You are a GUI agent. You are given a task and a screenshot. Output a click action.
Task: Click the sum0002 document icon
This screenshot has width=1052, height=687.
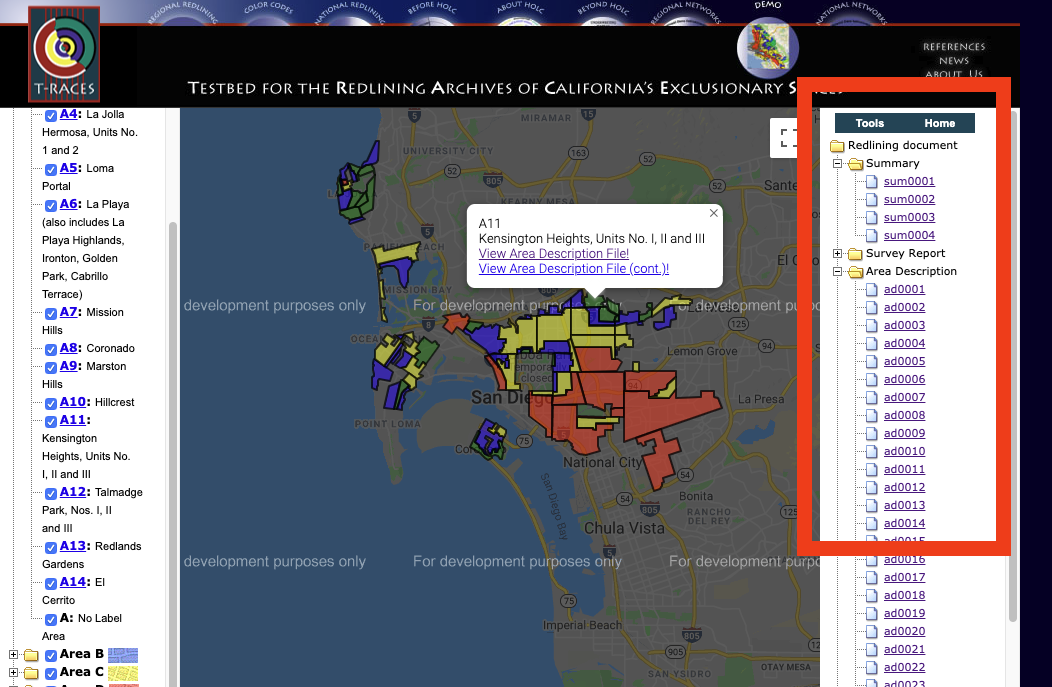[872, 199]
